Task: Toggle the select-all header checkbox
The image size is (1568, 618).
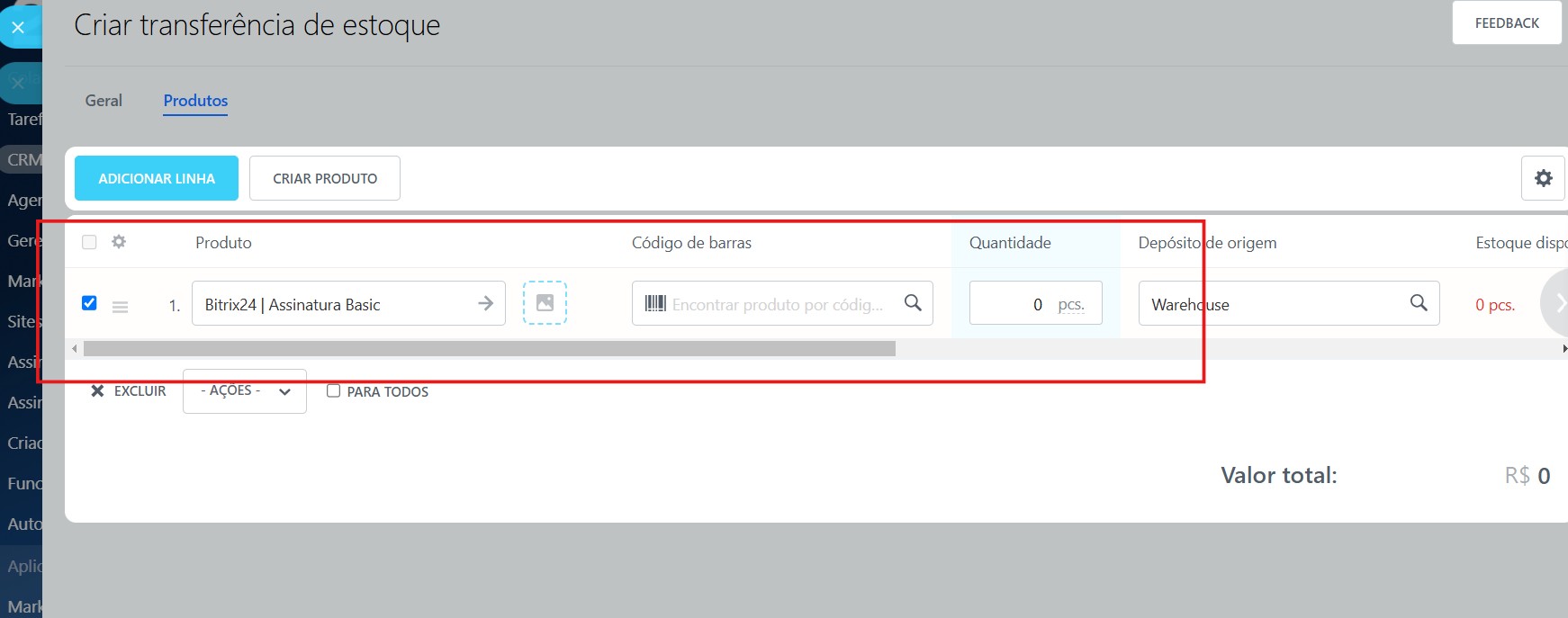Action: [89, 242]
